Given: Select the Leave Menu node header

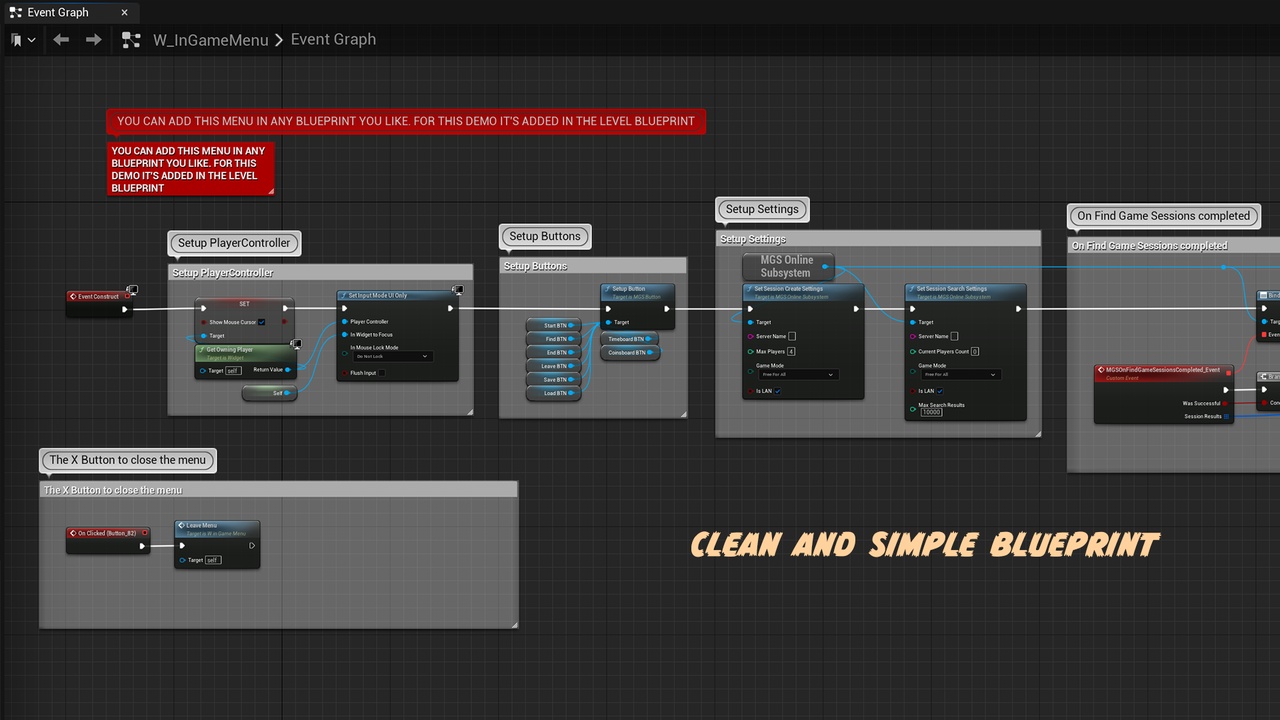Looking at the screenshot, I should (x=217, y=527).
